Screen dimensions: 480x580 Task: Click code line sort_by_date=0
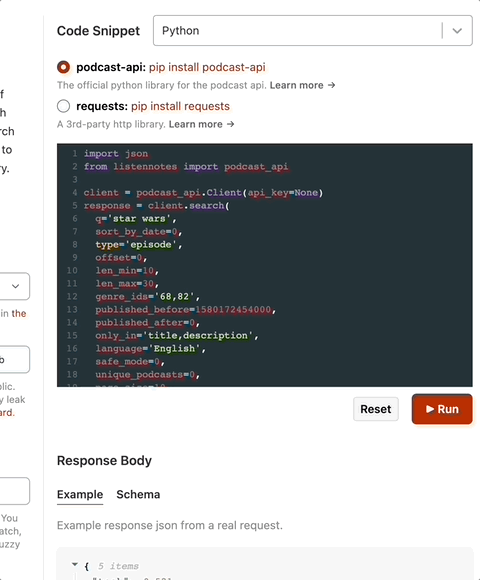(139, 232)
